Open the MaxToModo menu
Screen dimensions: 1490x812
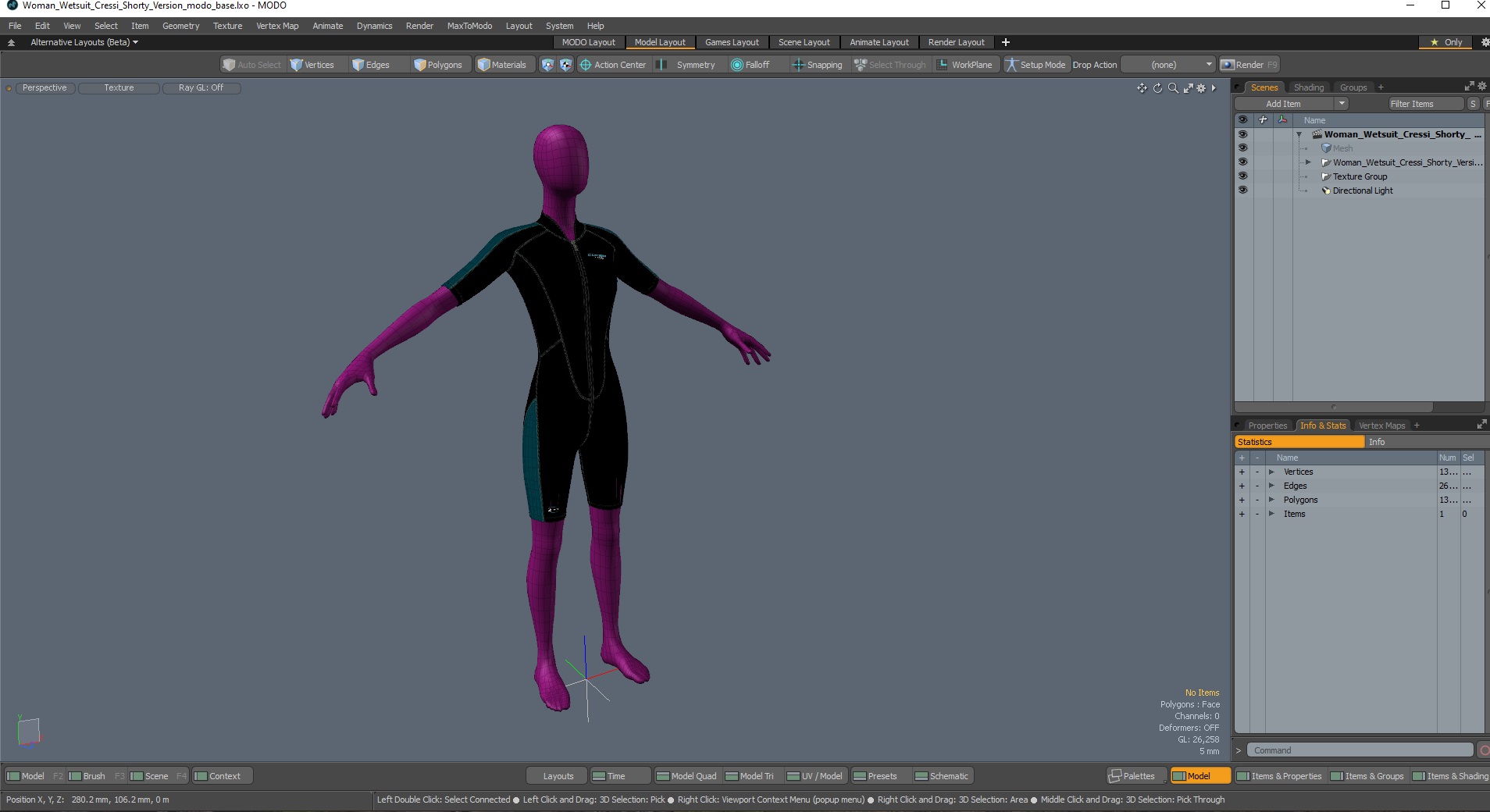(469, 26)
